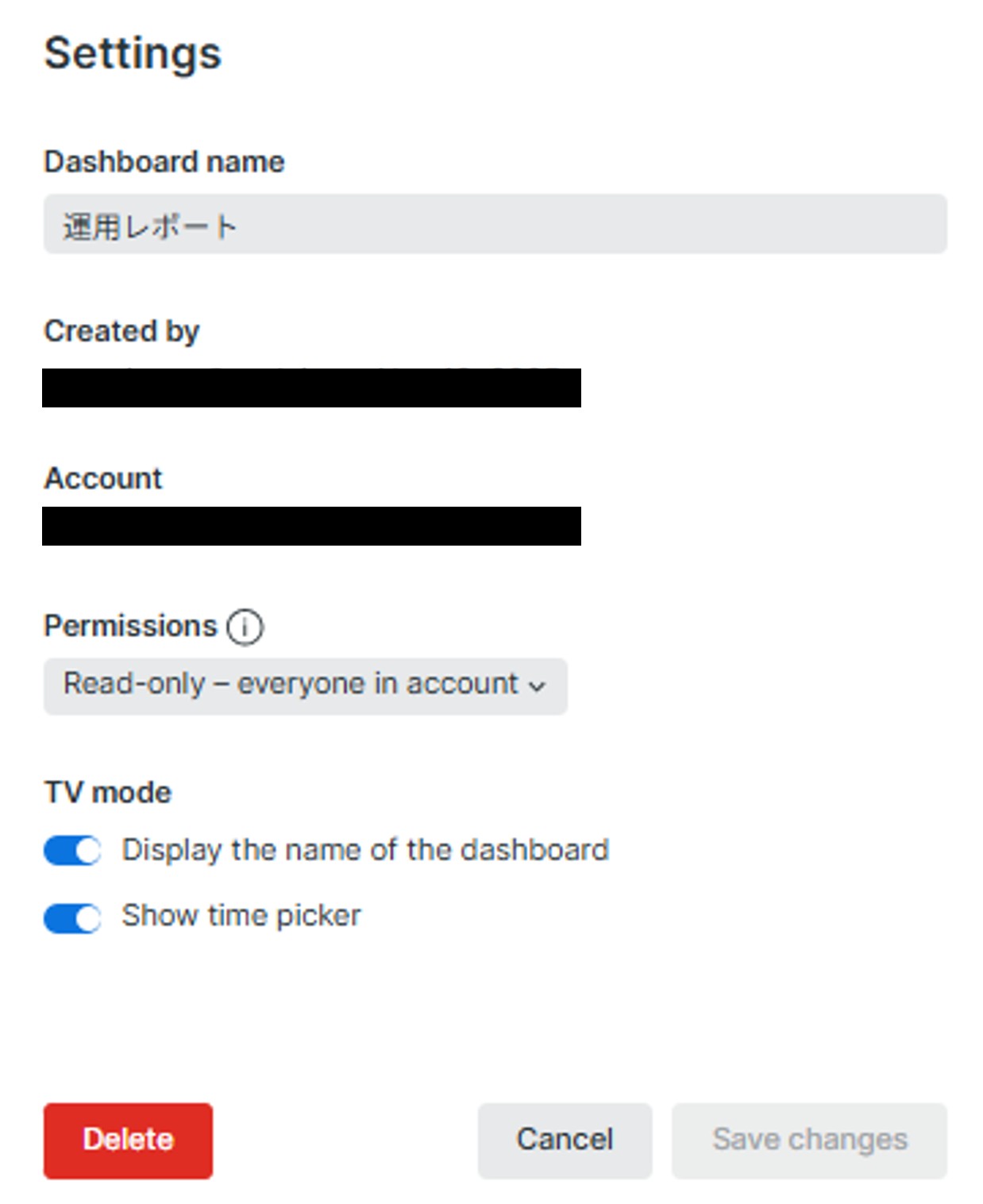Viewport: 983px width, 1204px height.
Task: Click the Account label
Action: [103, 478]
